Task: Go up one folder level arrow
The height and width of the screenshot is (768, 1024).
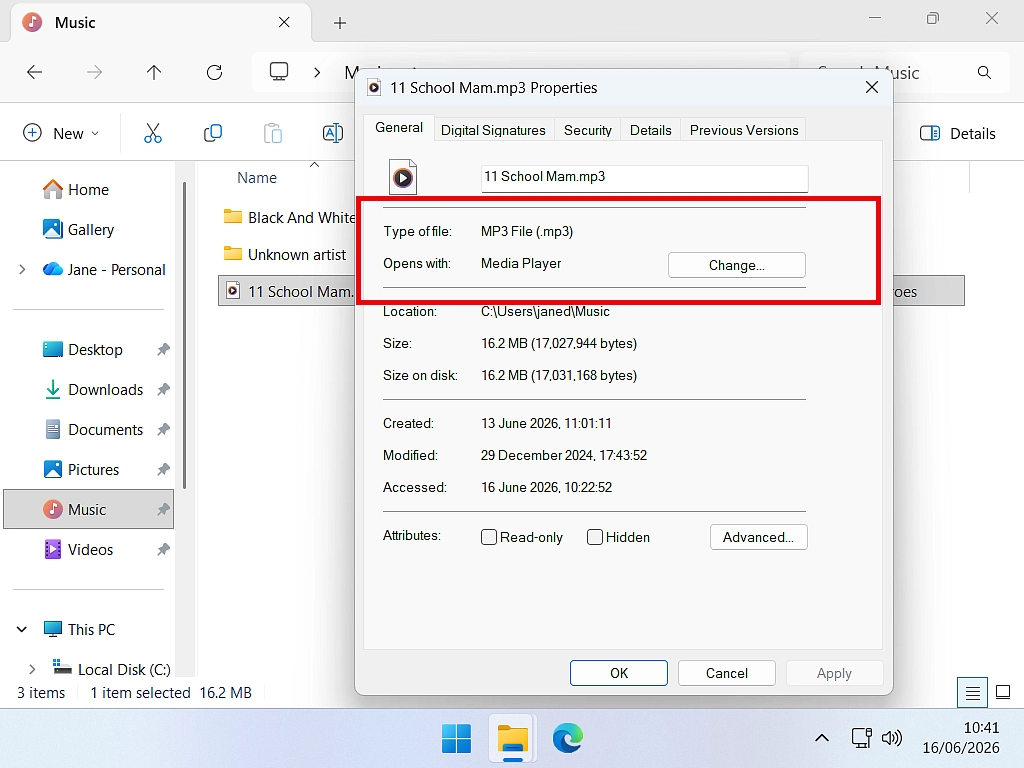Action: (x=154, y=72)
